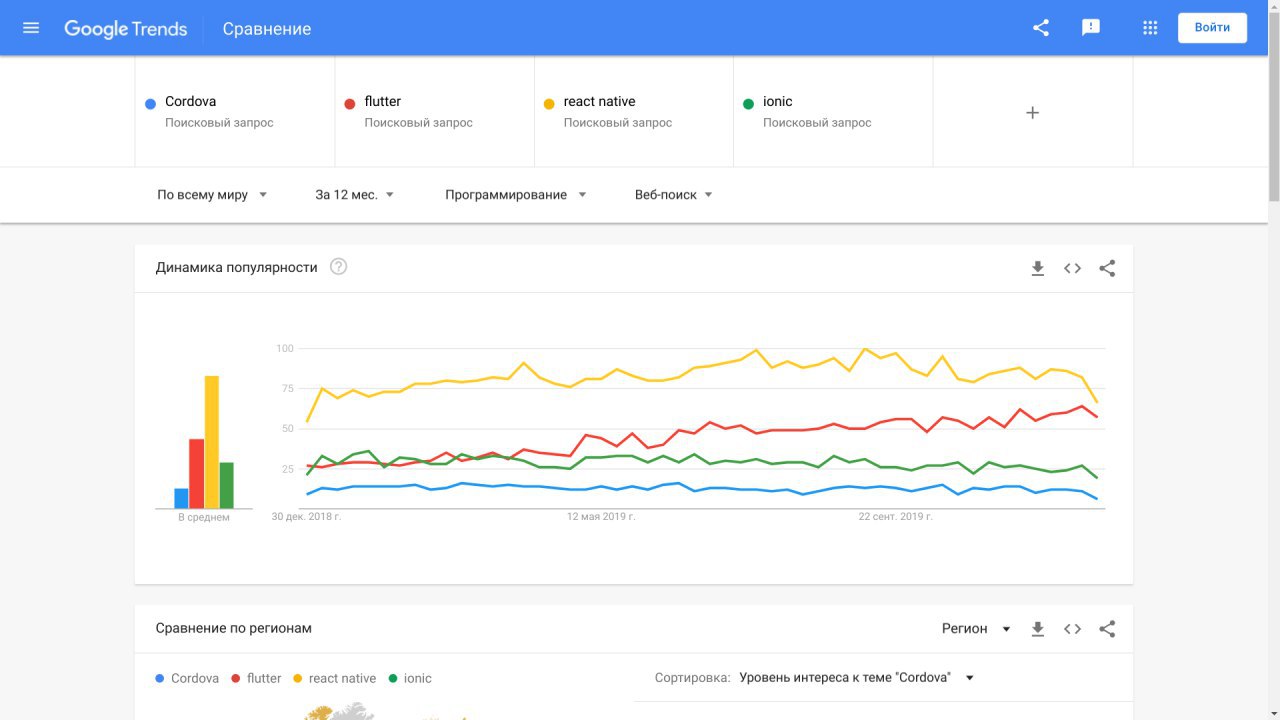Click the help icon next to Динамика популярности
The image size is (1280, 720).
339,267
